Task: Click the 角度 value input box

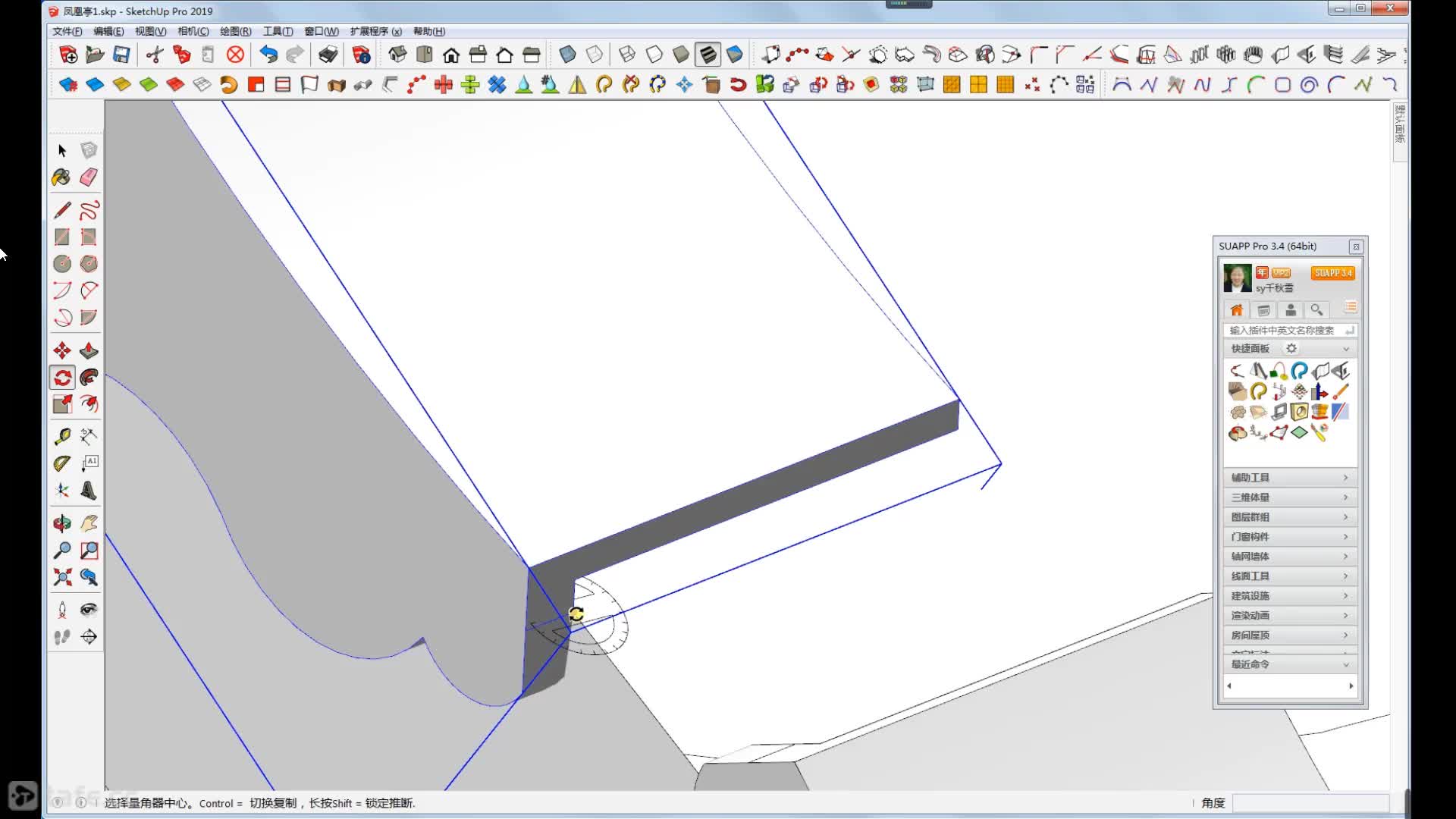Action: (1310, 803)
